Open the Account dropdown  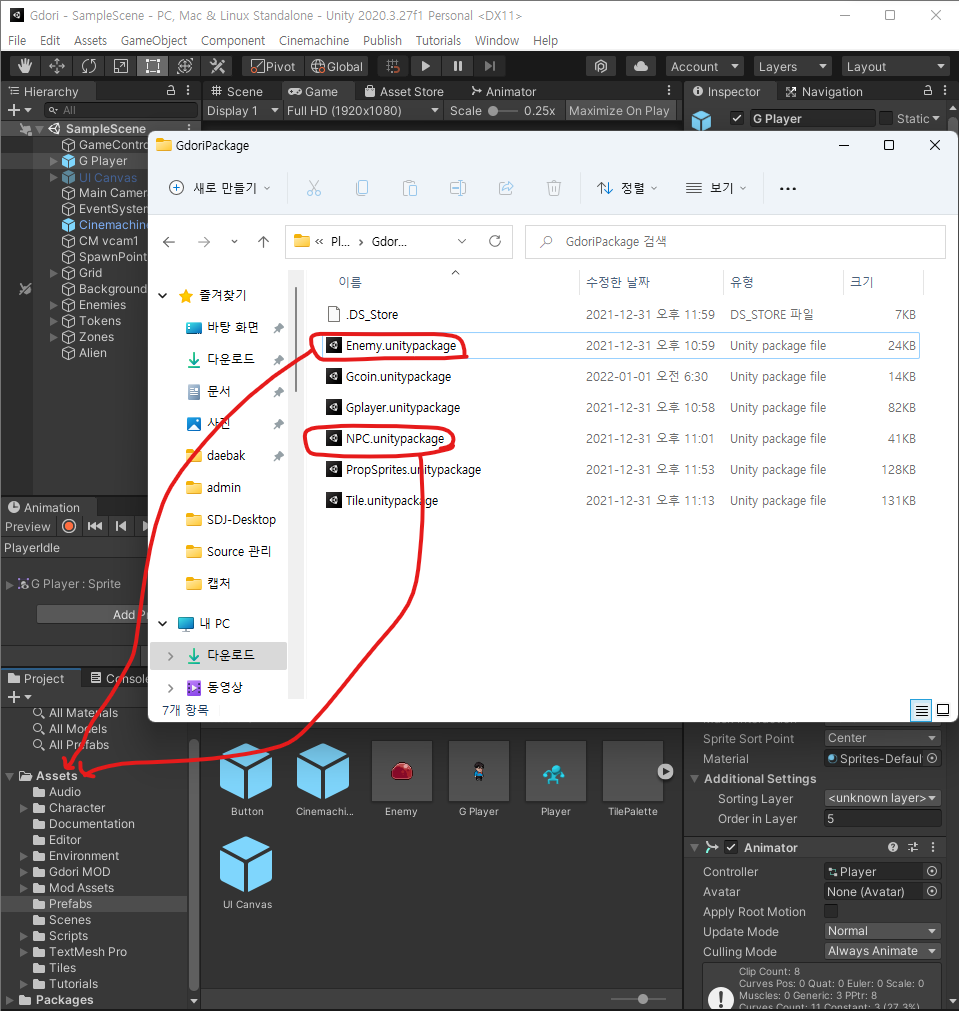tap(704, 66)
